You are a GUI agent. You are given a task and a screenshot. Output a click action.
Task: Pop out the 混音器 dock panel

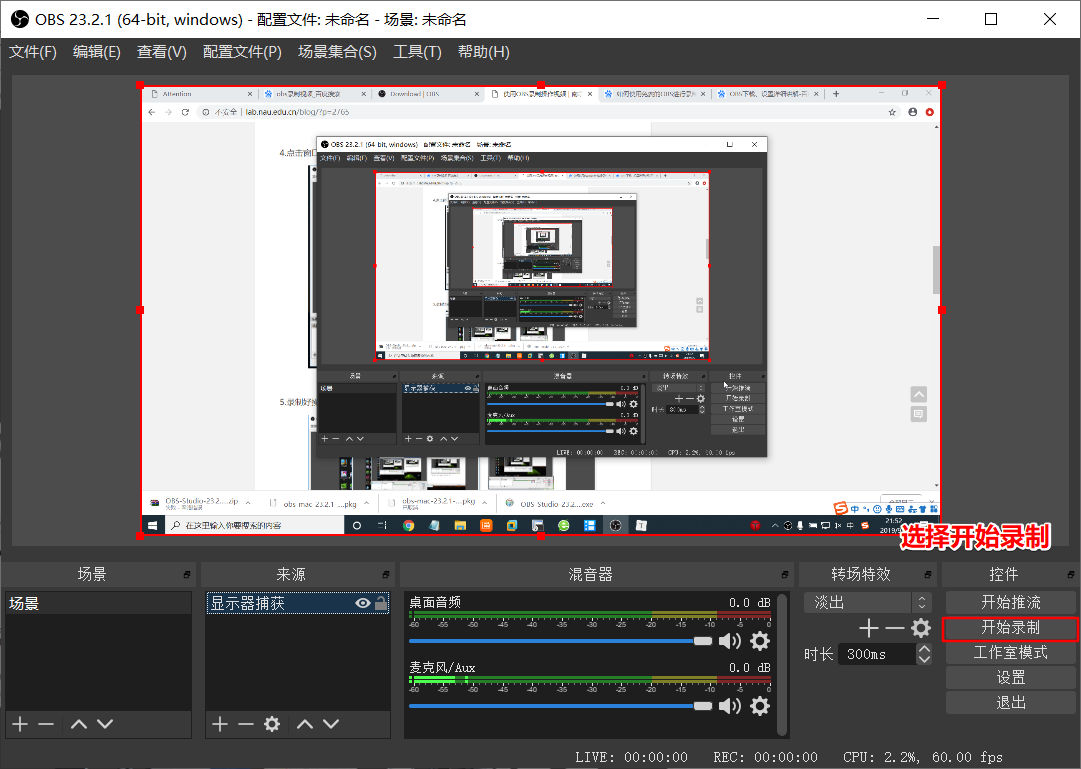point(785,575)
